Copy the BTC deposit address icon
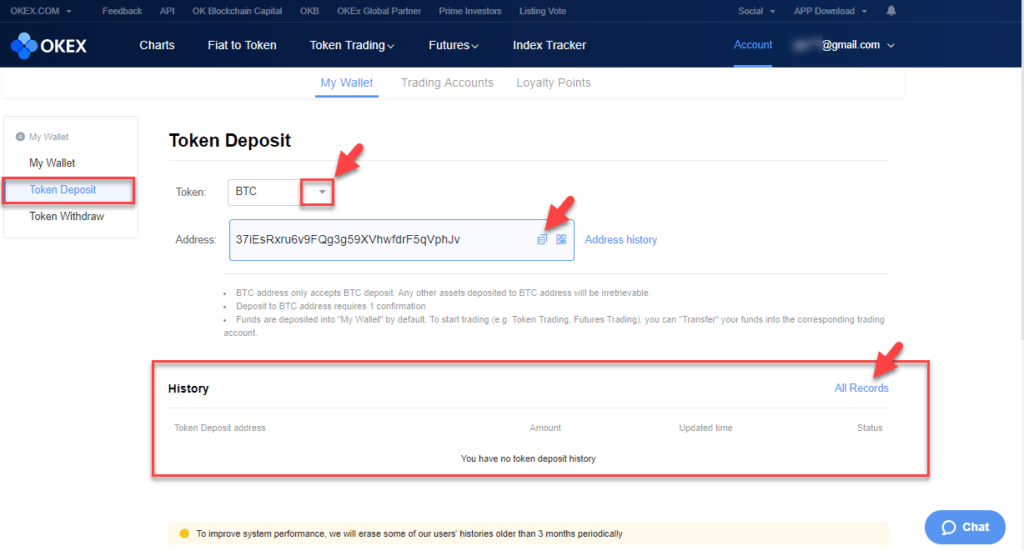Screen dimensions: 1024x551 542,240
